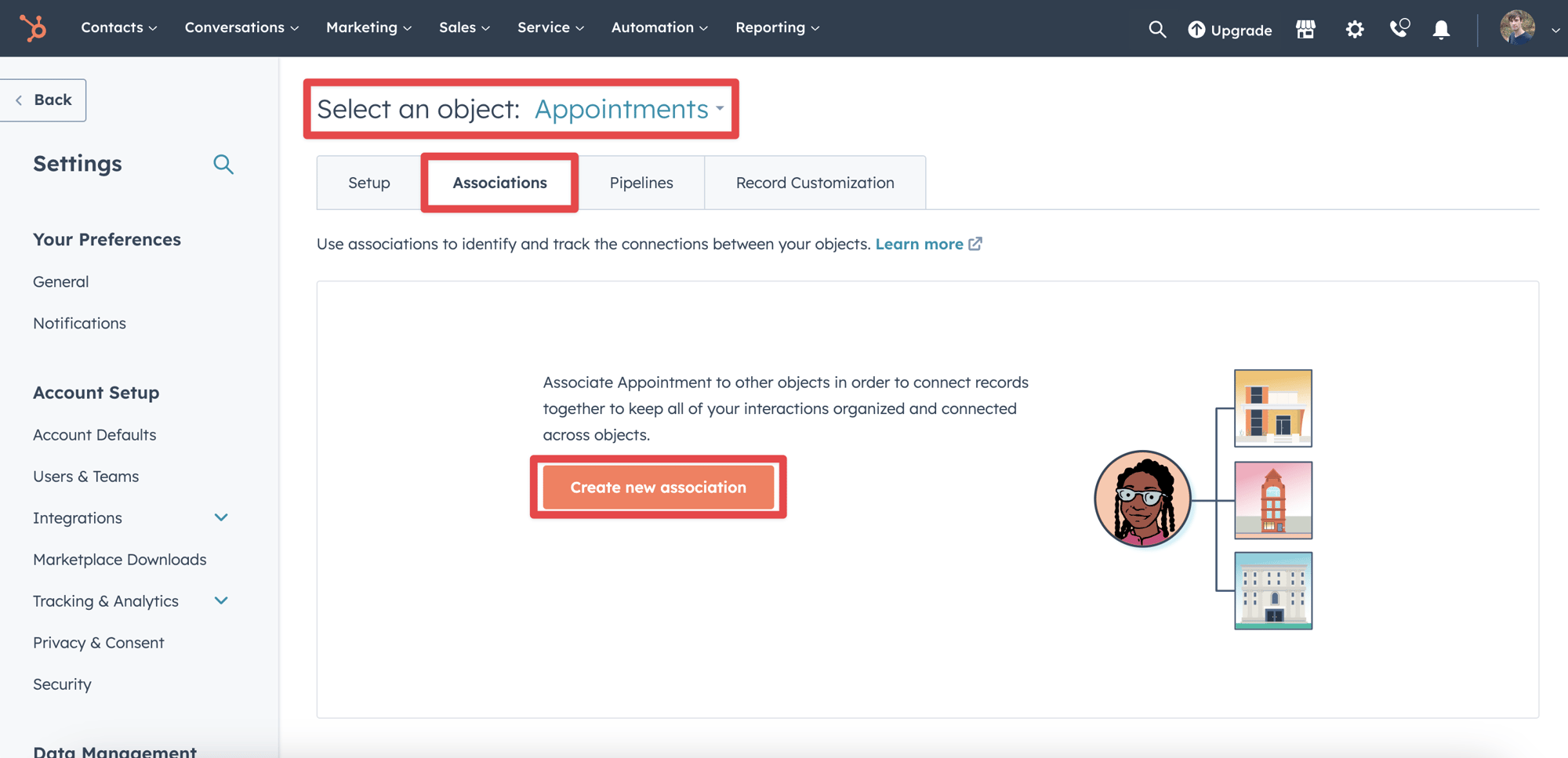Switch to the Record Customization tab
The width and height of the screenshot is (1568, 758).
(x=815, y=183)
